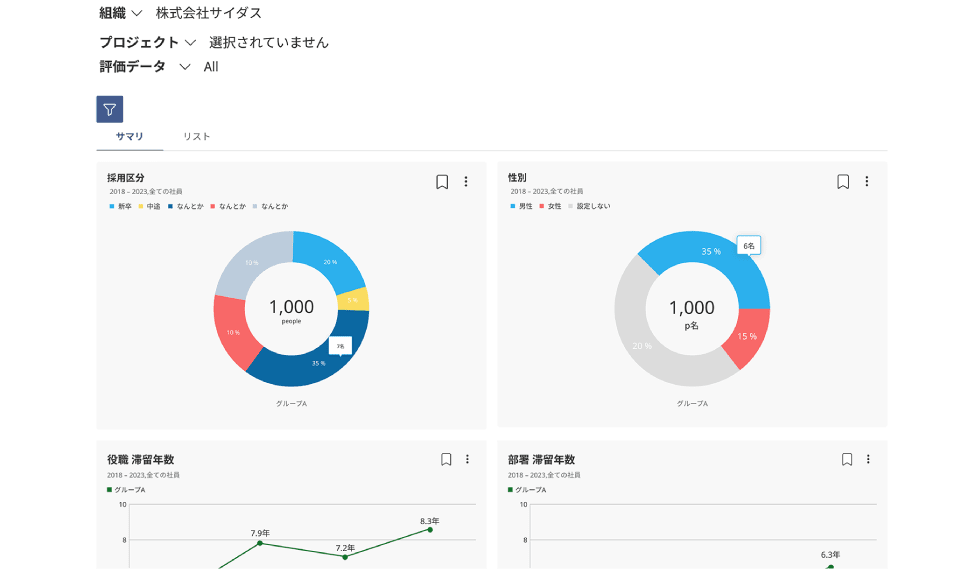963x569 pixels.
Task: Toggle the red なんとか legend item
Action: tap(228, 206)
